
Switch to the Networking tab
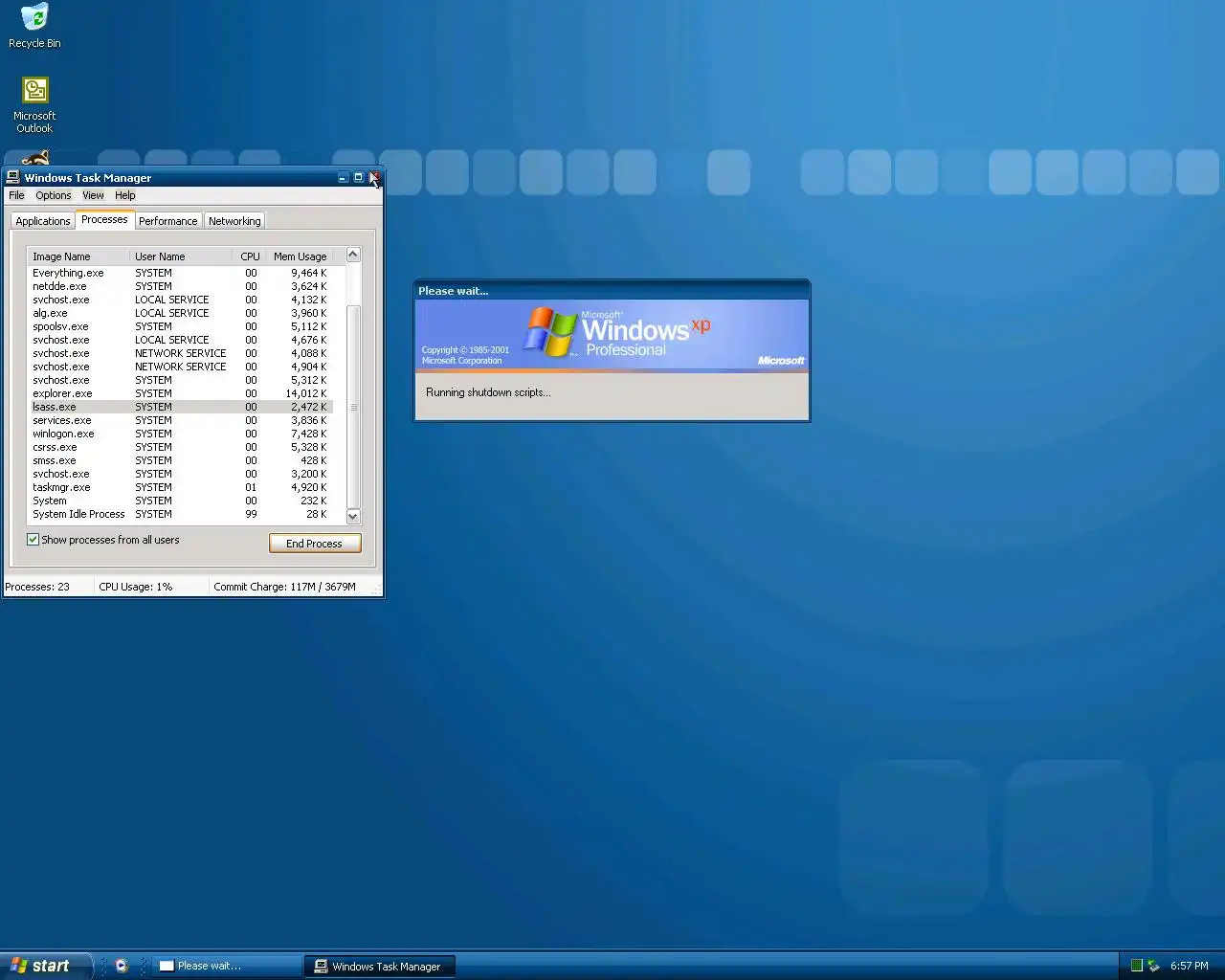[234, 221]
